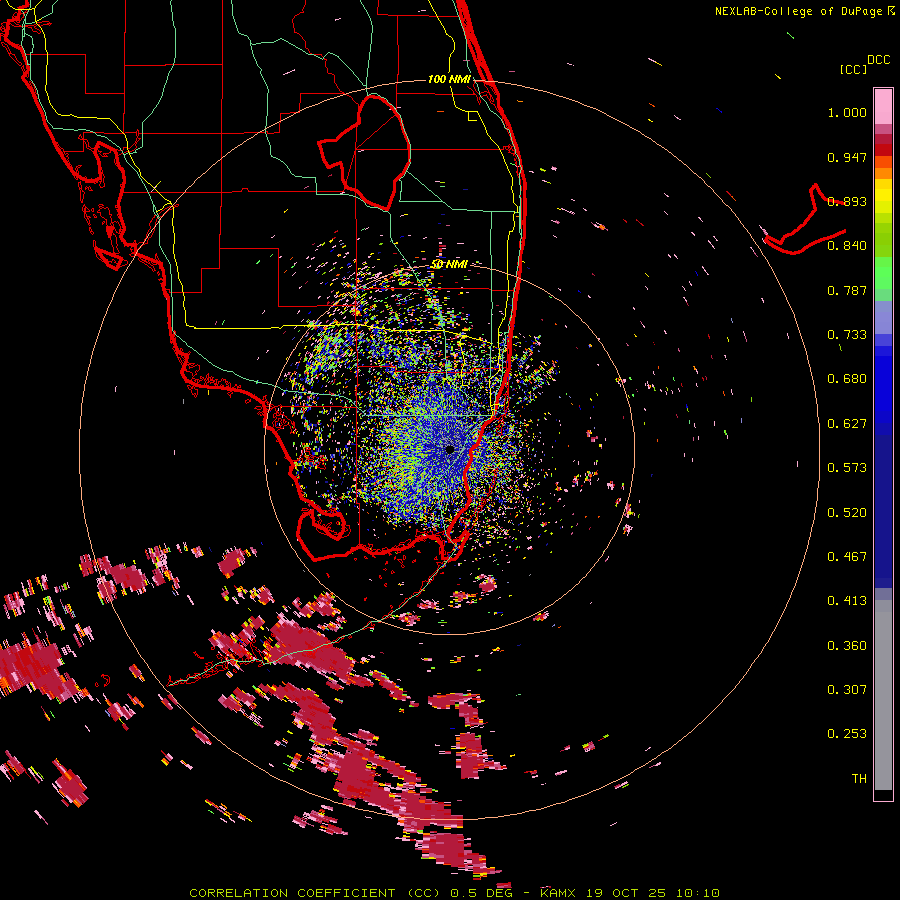This screenshot has height=900, width=900.
Task: Pick the gray lower segment of the color bar
Action: [x=883, y=695]
